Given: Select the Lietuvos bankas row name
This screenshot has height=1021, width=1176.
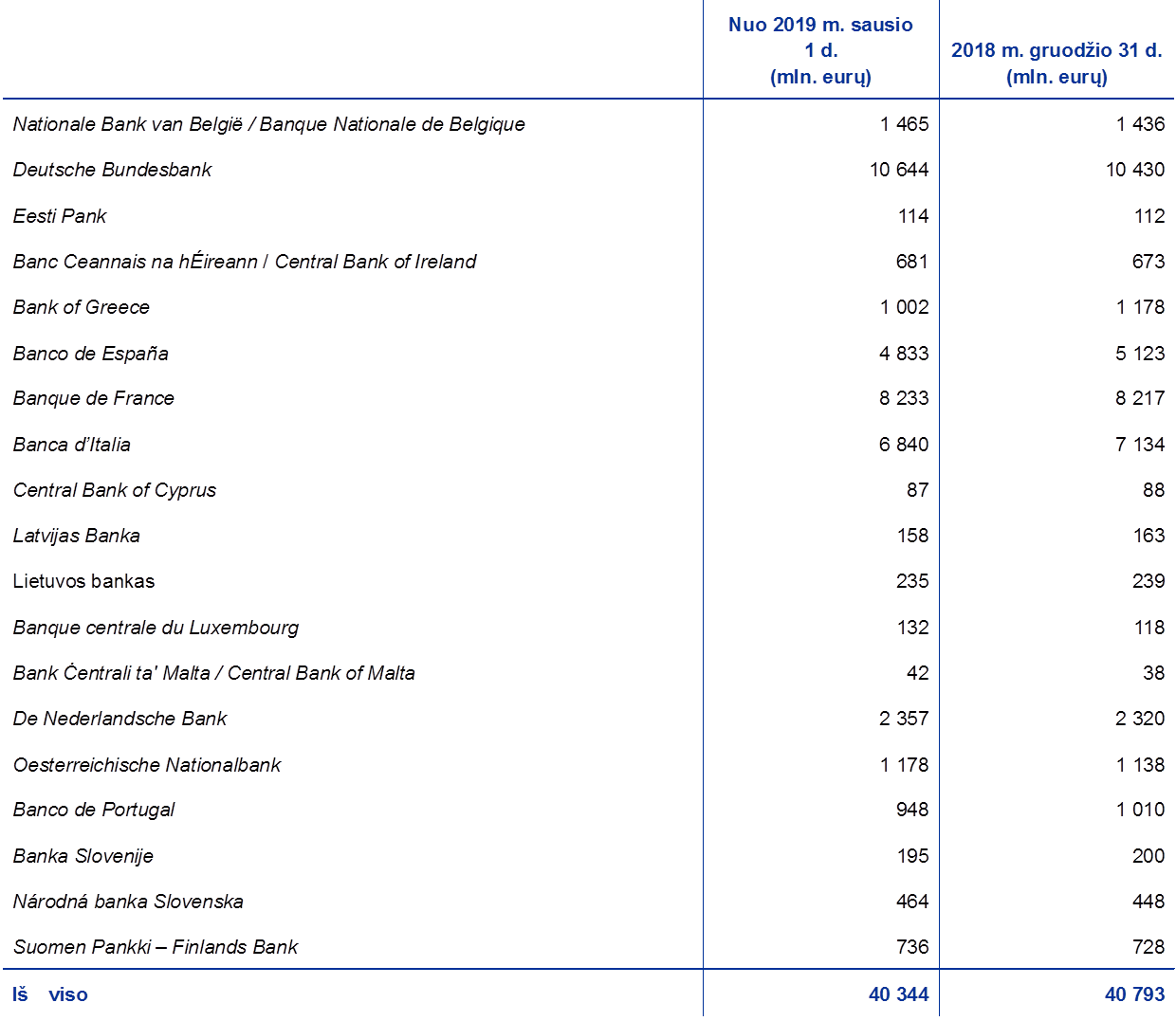Looking at the screenshot, I should (x=83, y=582).
